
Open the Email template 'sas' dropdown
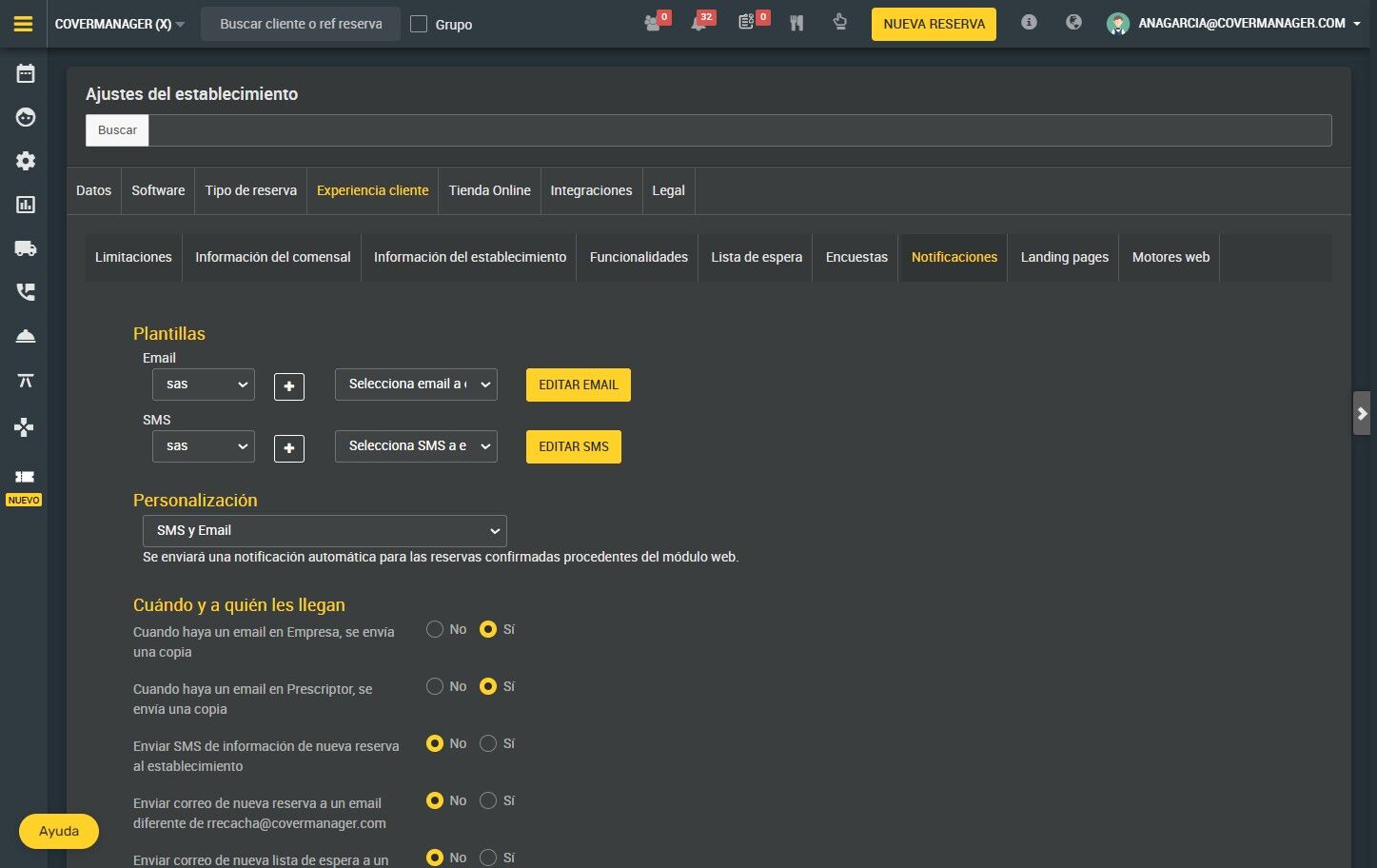(204, 385)
